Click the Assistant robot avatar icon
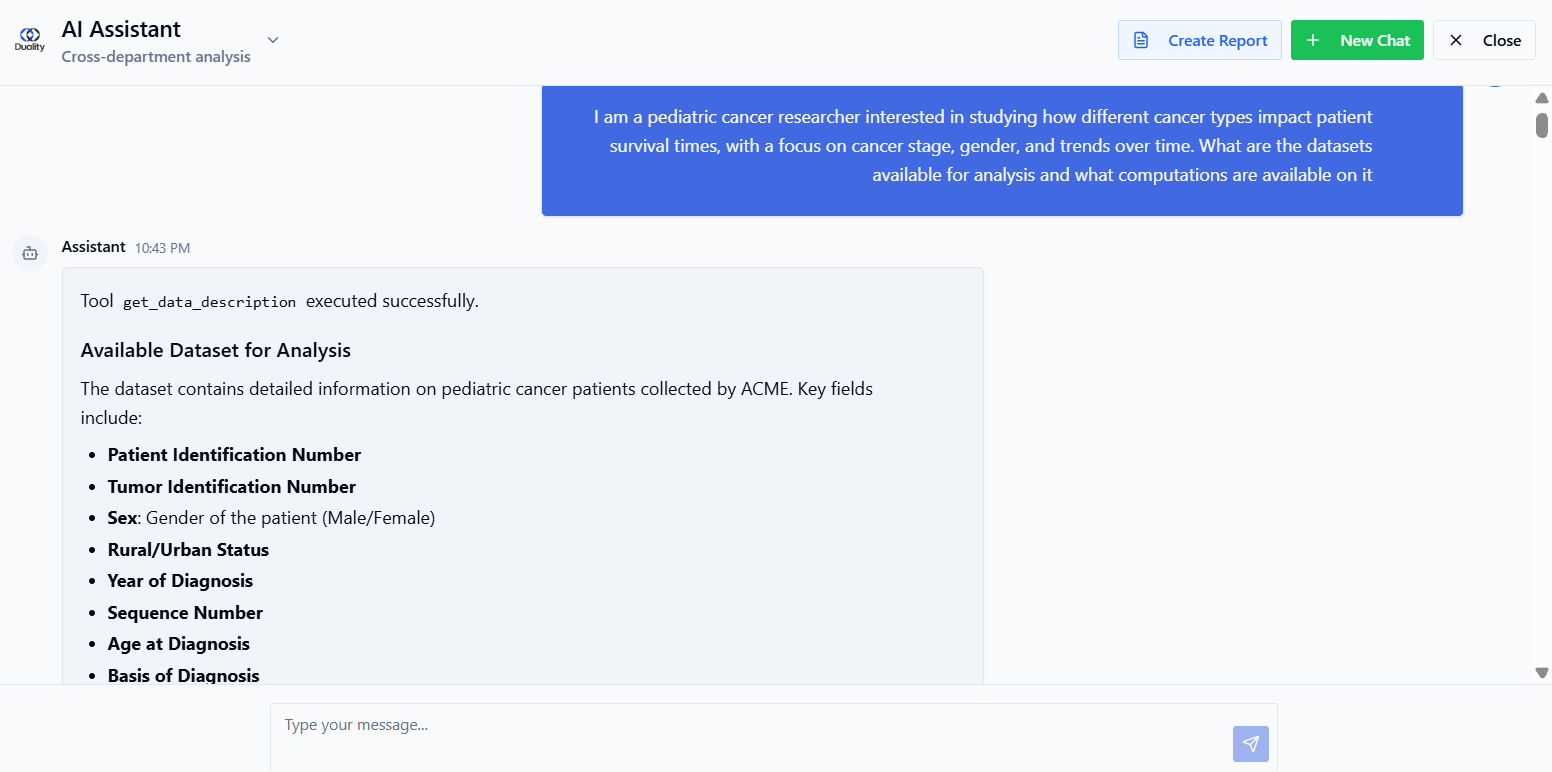This screenshot has height=772, width=1552. (x=30, y=254)
